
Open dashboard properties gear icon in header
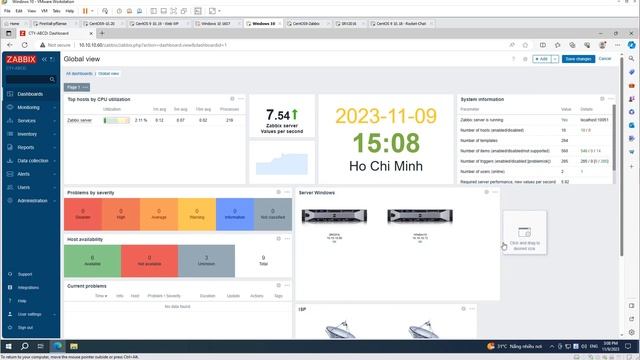525,59
